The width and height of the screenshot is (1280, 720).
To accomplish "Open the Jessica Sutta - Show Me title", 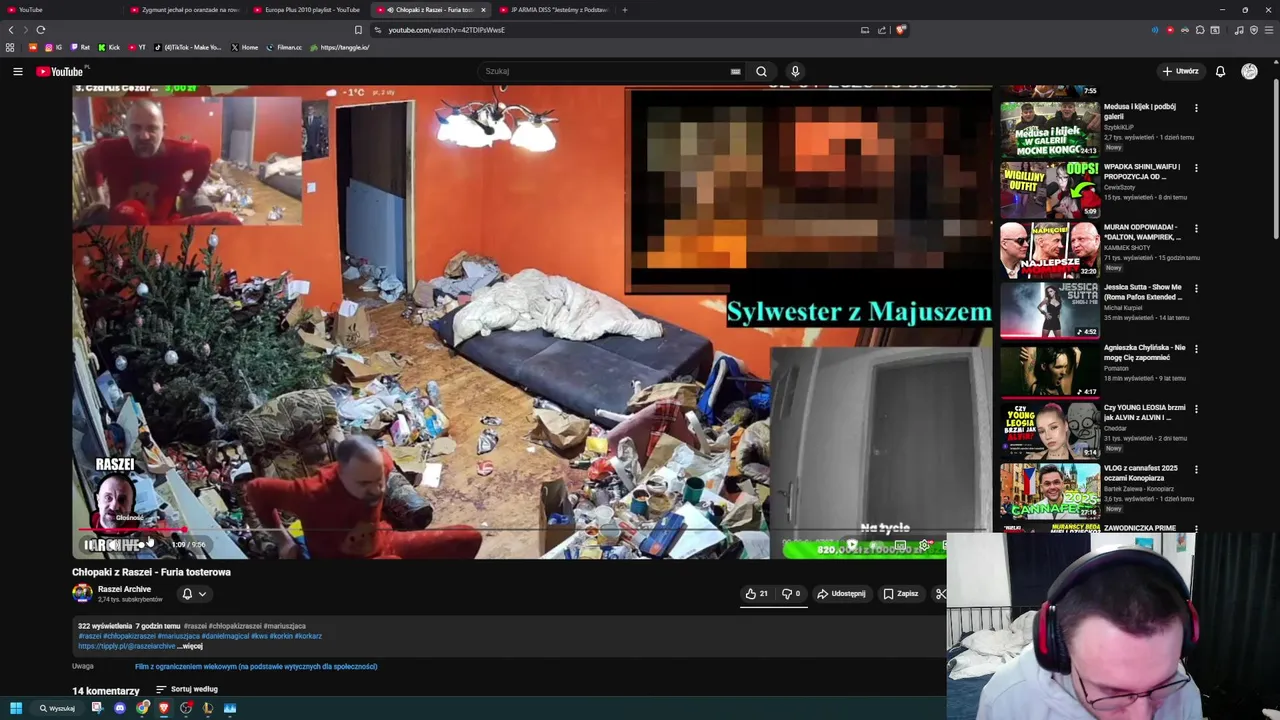I will tap(1143, 292).
